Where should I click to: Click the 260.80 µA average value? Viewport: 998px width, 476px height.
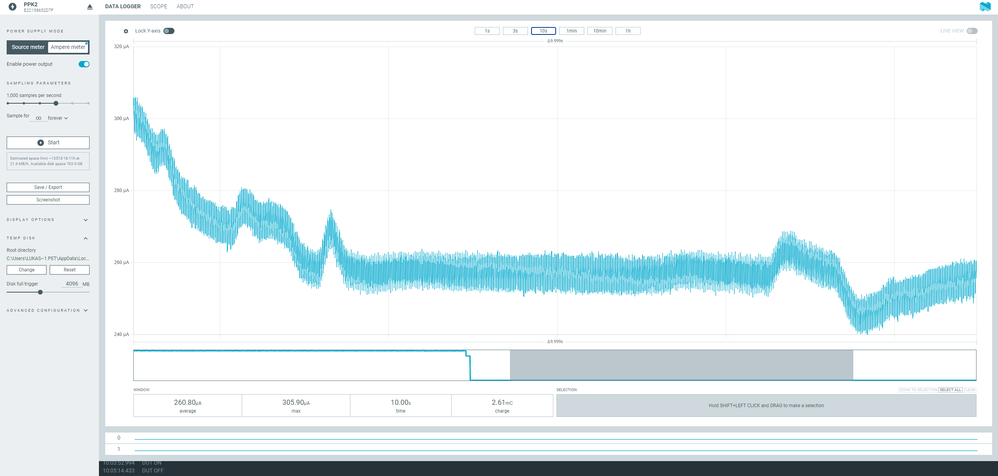pyautogui.click(x=187, y=403)
